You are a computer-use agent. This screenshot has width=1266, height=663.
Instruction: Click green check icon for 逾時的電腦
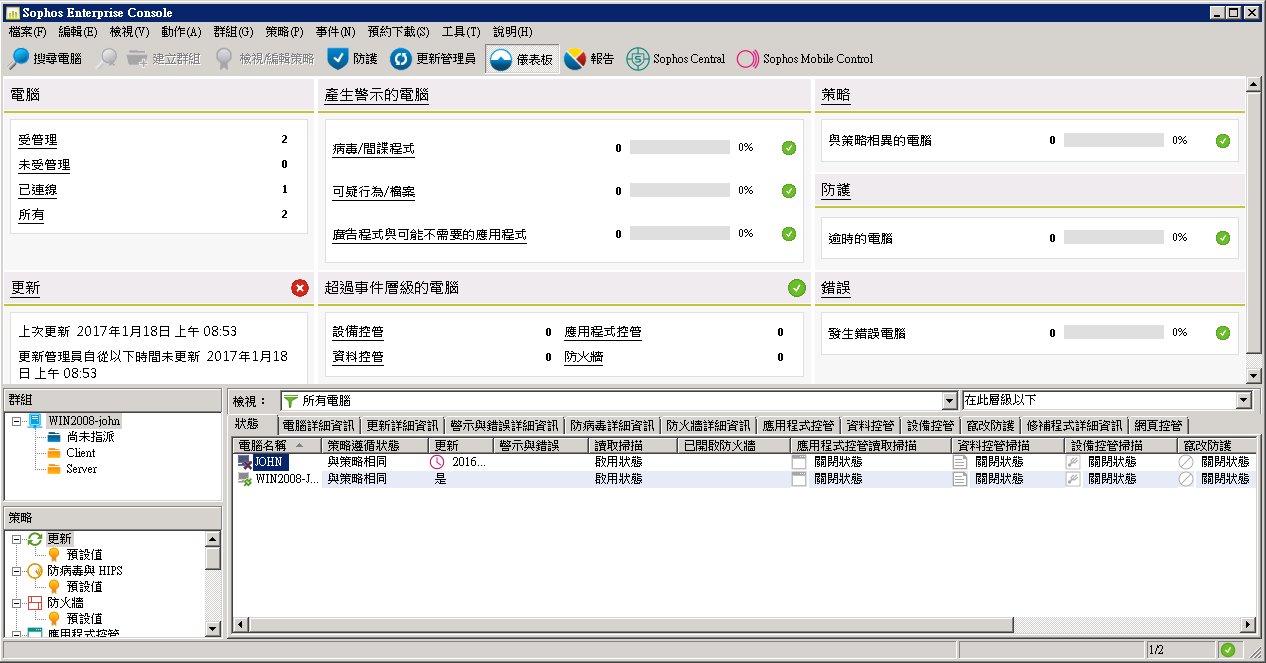coord(1223,238)
